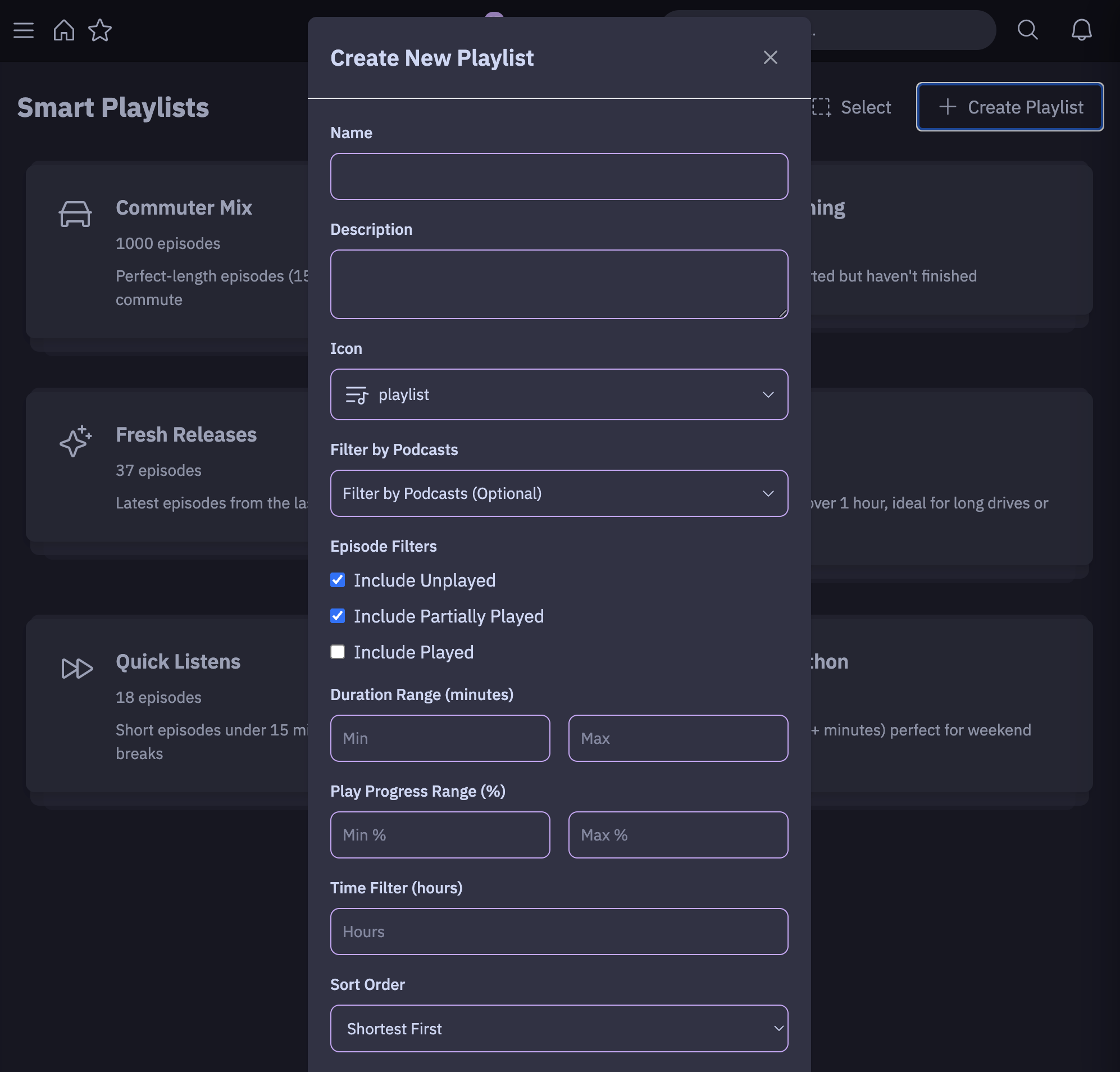Open the Commuter Mix playlist title
The image size is (1120, 1072).
[183, 207]
